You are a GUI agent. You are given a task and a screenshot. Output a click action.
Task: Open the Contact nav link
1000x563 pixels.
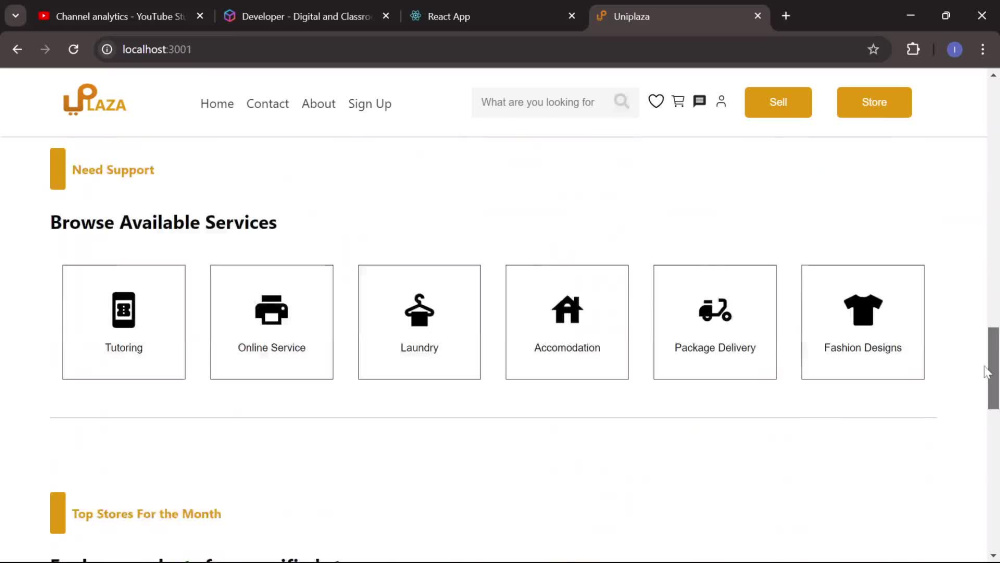(x=267, y=103)
